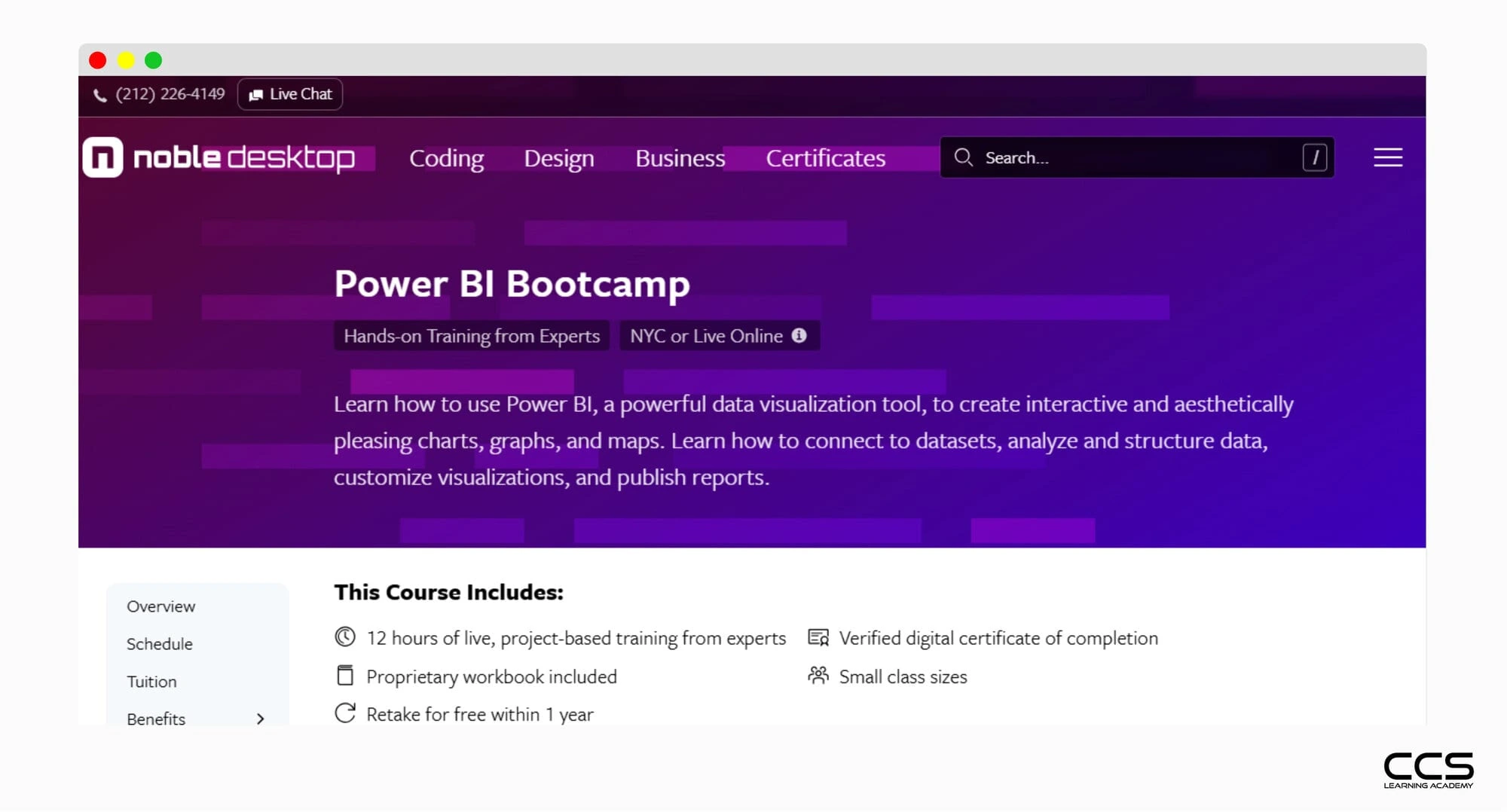Expand the Benefits chevron arrow

261,719
